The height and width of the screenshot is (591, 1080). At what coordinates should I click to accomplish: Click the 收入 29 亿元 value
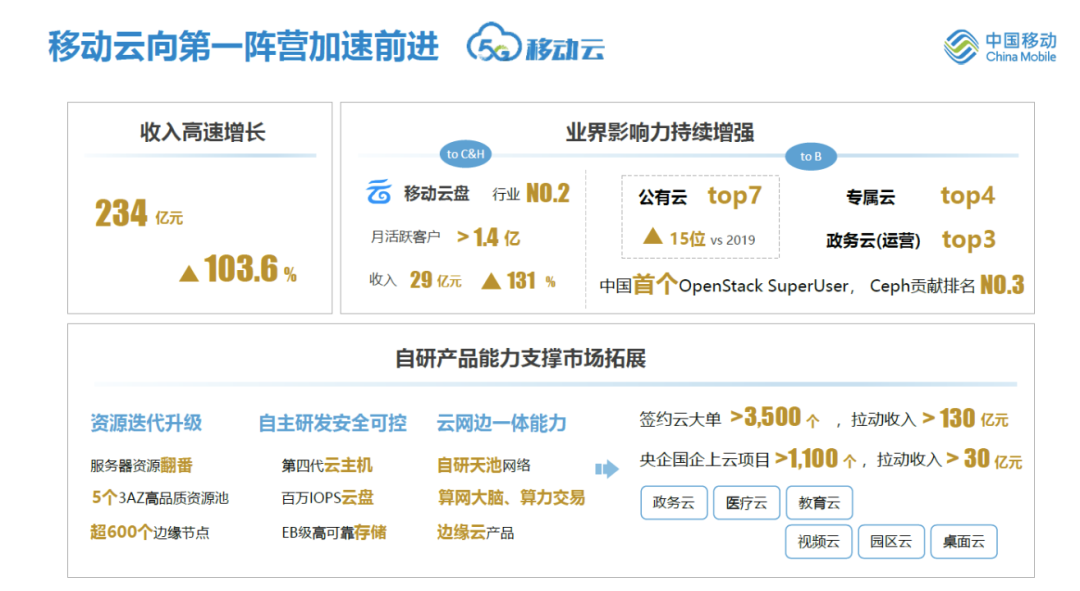(415, 280)
